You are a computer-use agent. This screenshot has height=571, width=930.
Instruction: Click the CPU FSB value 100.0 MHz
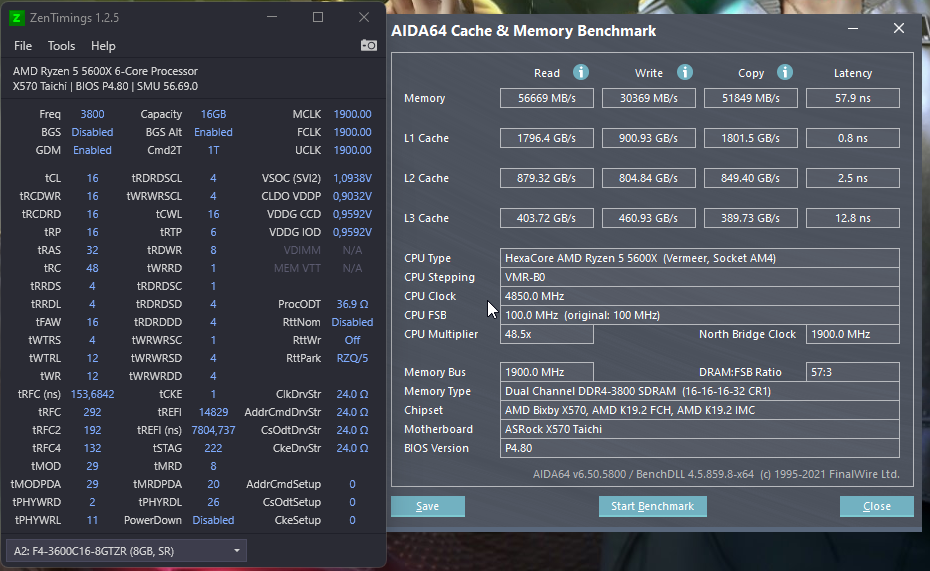coord(700,315)
